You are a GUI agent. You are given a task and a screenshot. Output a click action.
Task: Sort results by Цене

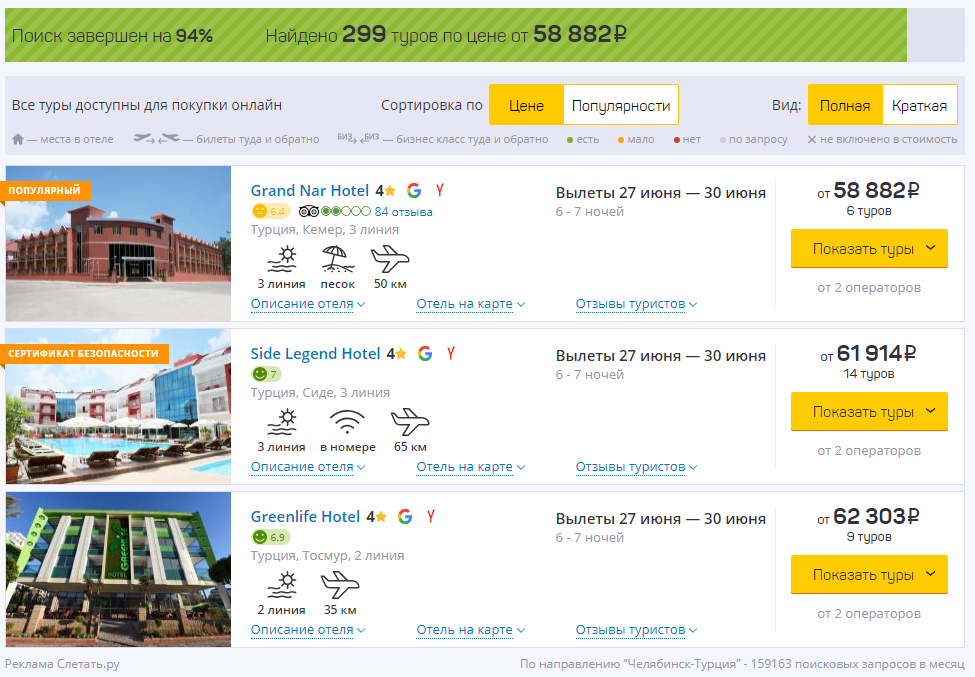coord(527,105)
